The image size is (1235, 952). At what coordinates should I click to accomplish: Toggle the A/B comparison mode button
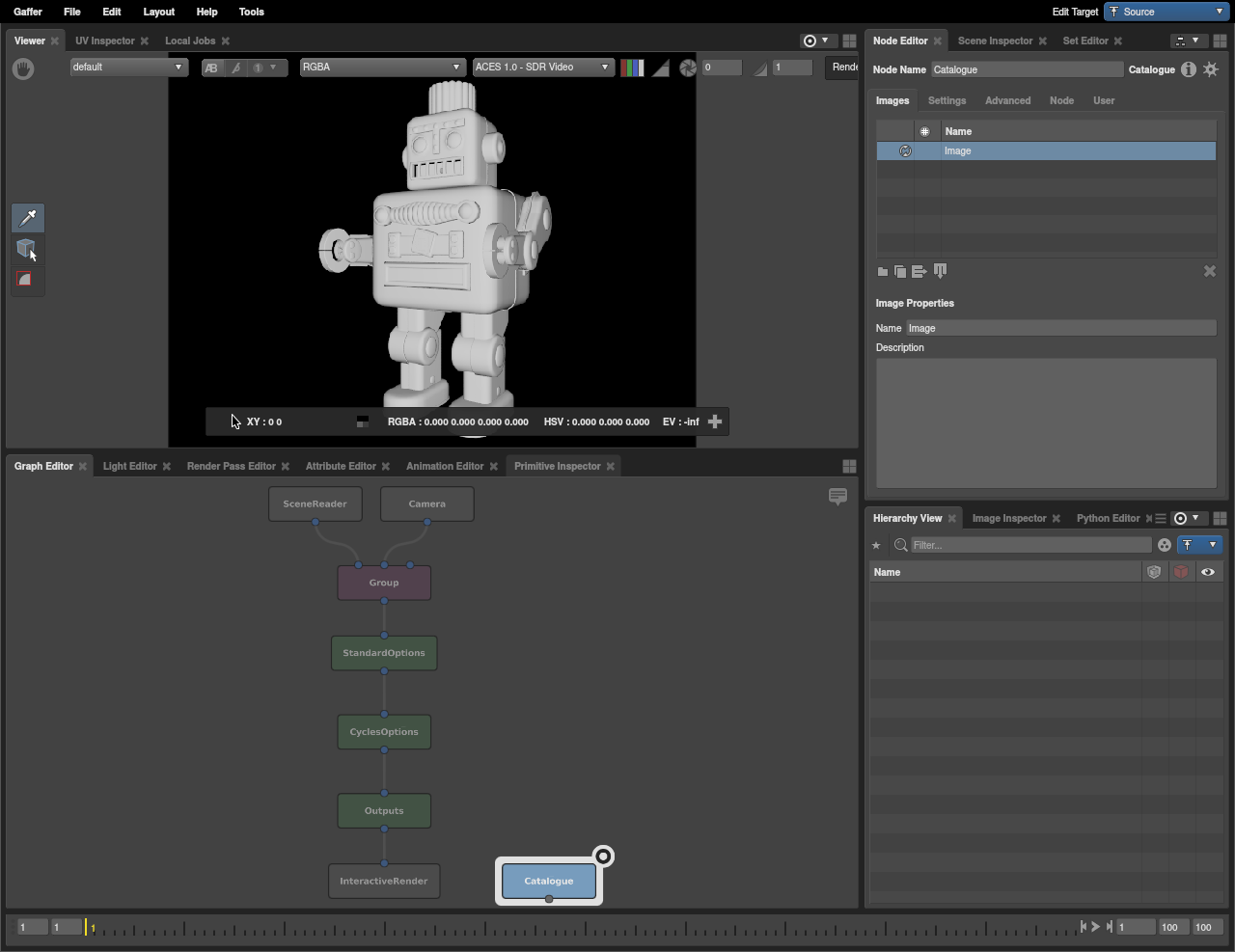click(x=211, y=68)
